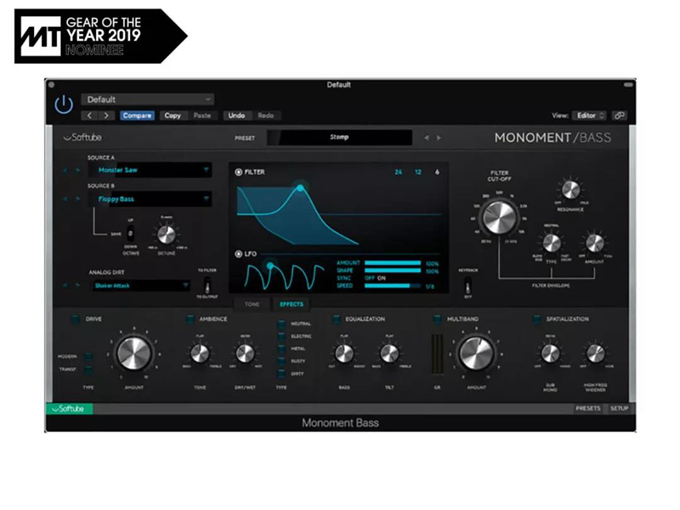The width and height of the screenshot is (680, 510).
Task: Click the Filter Envelope Type knob
Action: tap(551, 243)
